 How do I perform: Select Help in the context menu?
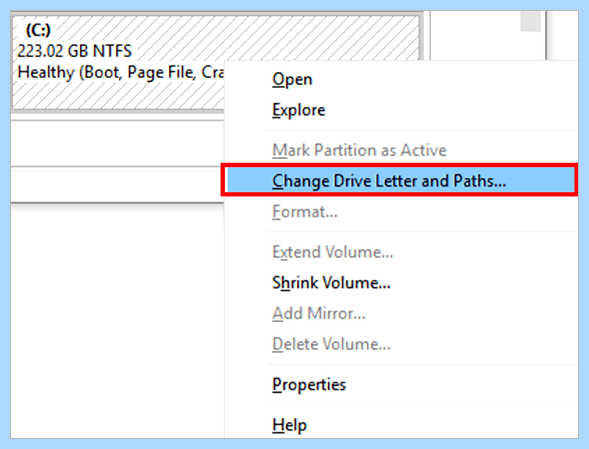coord(401,425)
